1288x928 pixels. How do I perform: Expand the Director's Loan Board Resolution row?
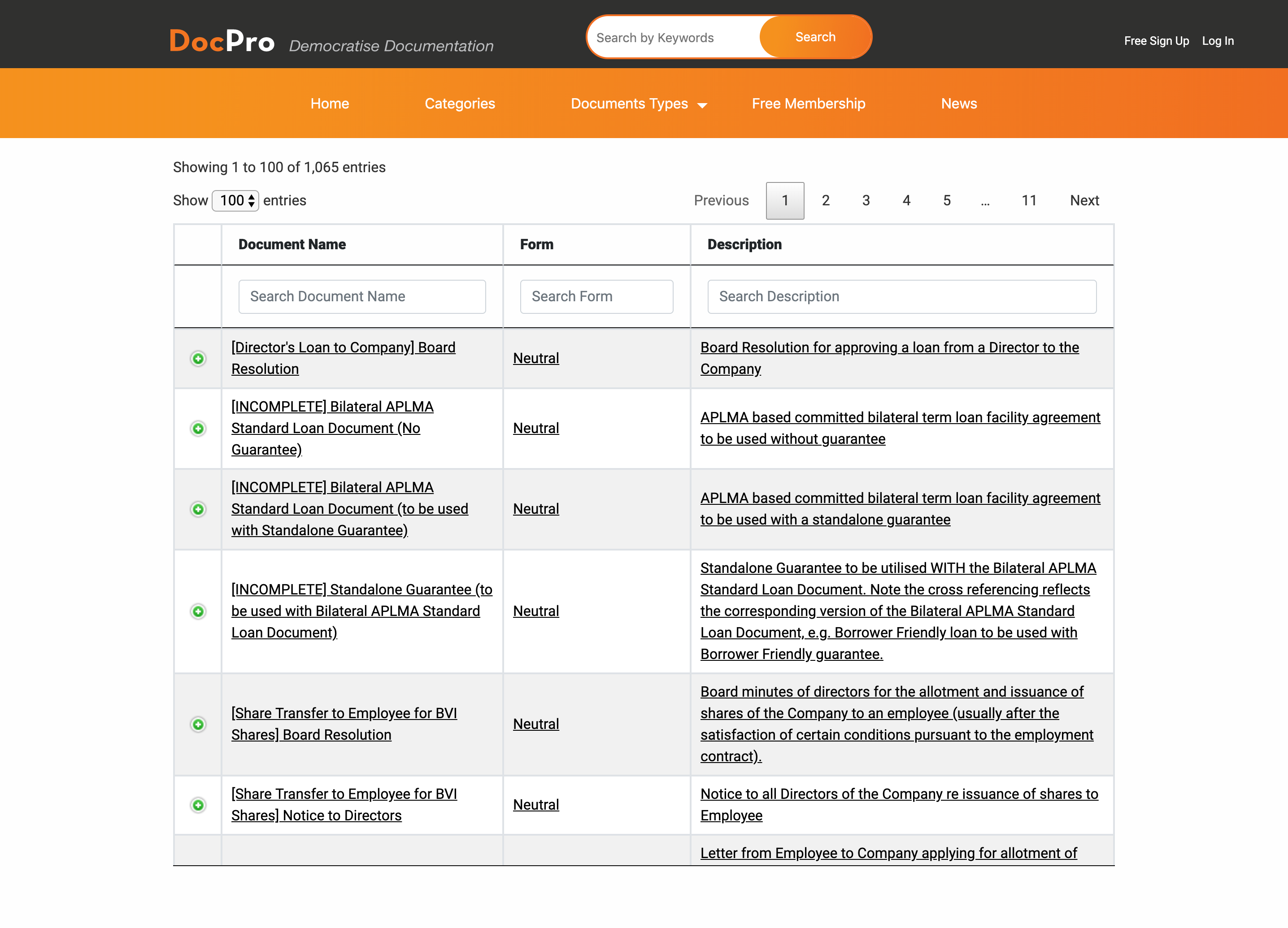(197, 358)
